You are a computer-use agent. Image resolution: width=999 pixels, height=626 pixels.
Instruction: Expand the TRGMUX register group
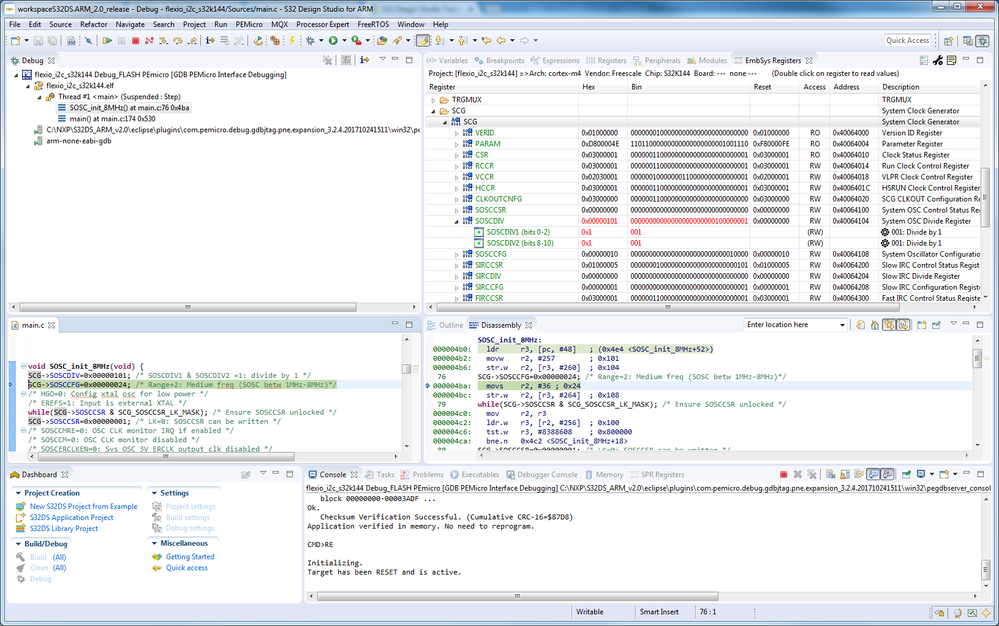[433, 100]
